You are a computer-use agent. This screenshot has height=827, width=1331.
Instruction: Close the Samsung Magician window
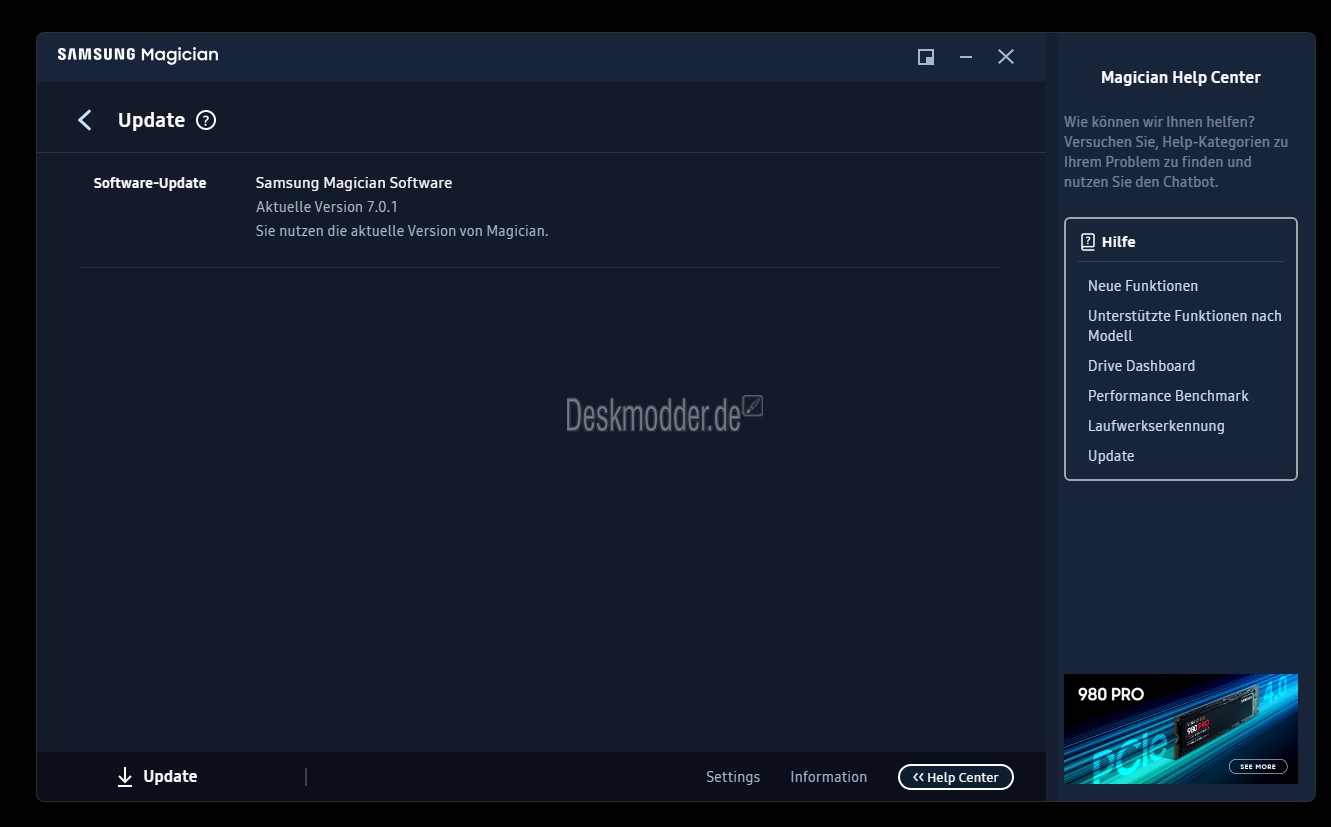click(1006, 57)
